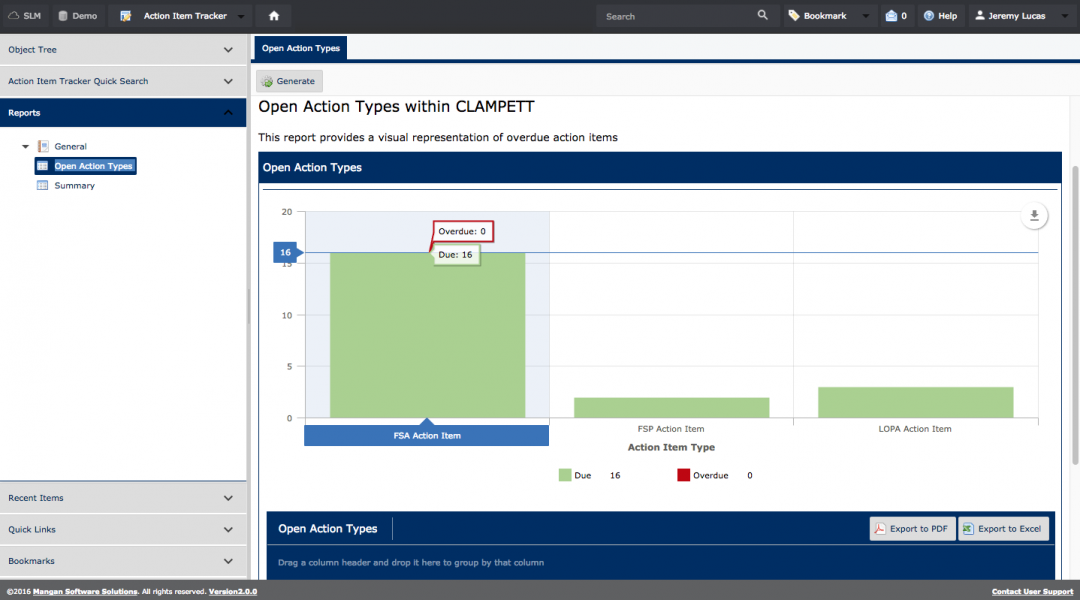This screenshot has width=1080, height=600.
Task: Click the search magnifier icon
Action: click(x=763, y=16)
